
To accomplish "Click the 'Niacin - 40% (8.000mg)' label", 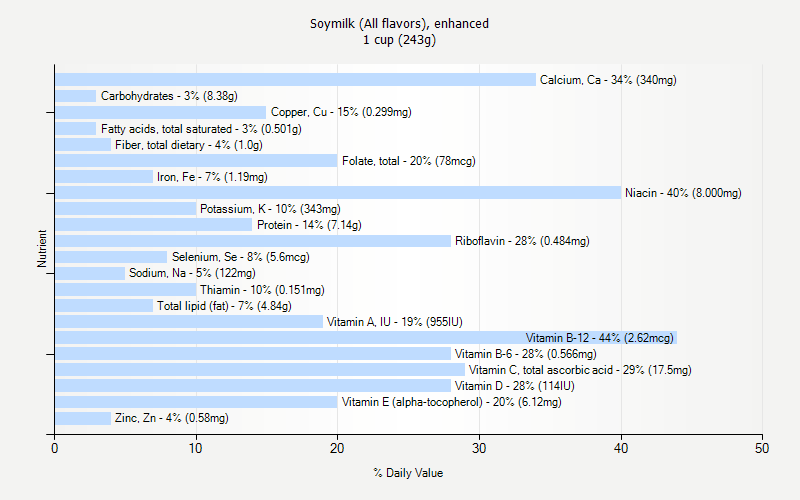I will click(683, 193).
